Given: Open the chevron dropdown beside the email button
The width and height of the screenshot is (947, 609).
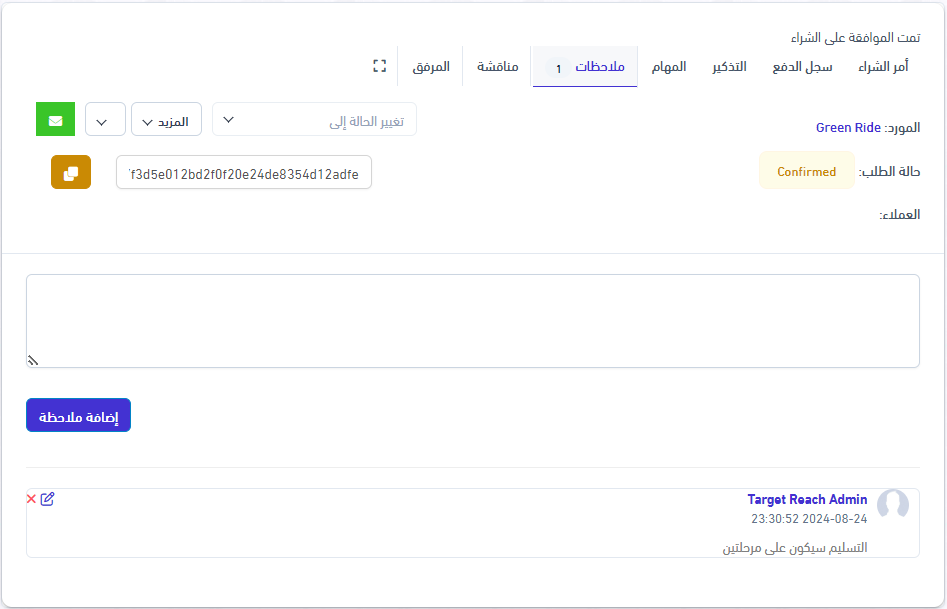Looking at the screenshot, I should pyautogui.click(x=104, y=121).
